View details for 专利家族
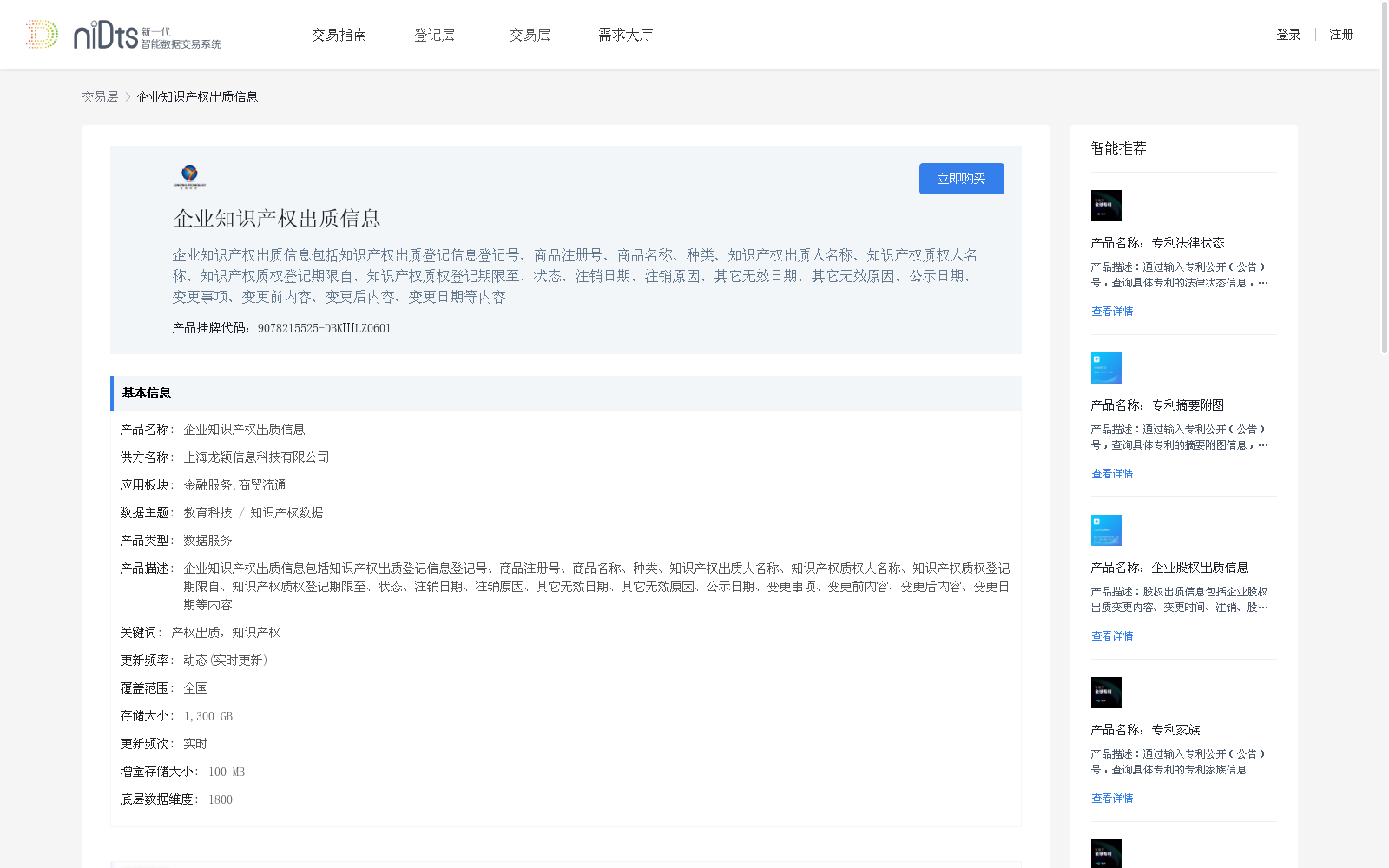Image resolution: width=1389 pixels, height=868 pixels. 1112,799
